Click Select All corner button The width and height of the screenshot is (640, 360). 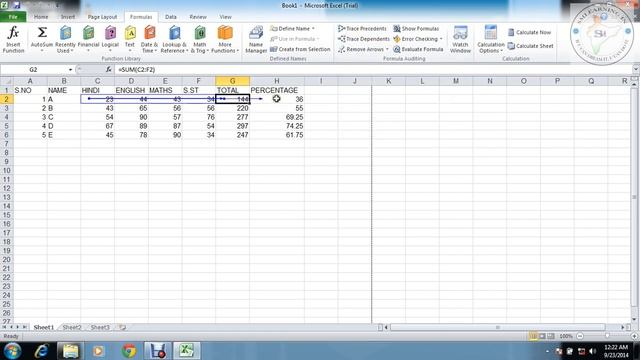click(7, 81)
